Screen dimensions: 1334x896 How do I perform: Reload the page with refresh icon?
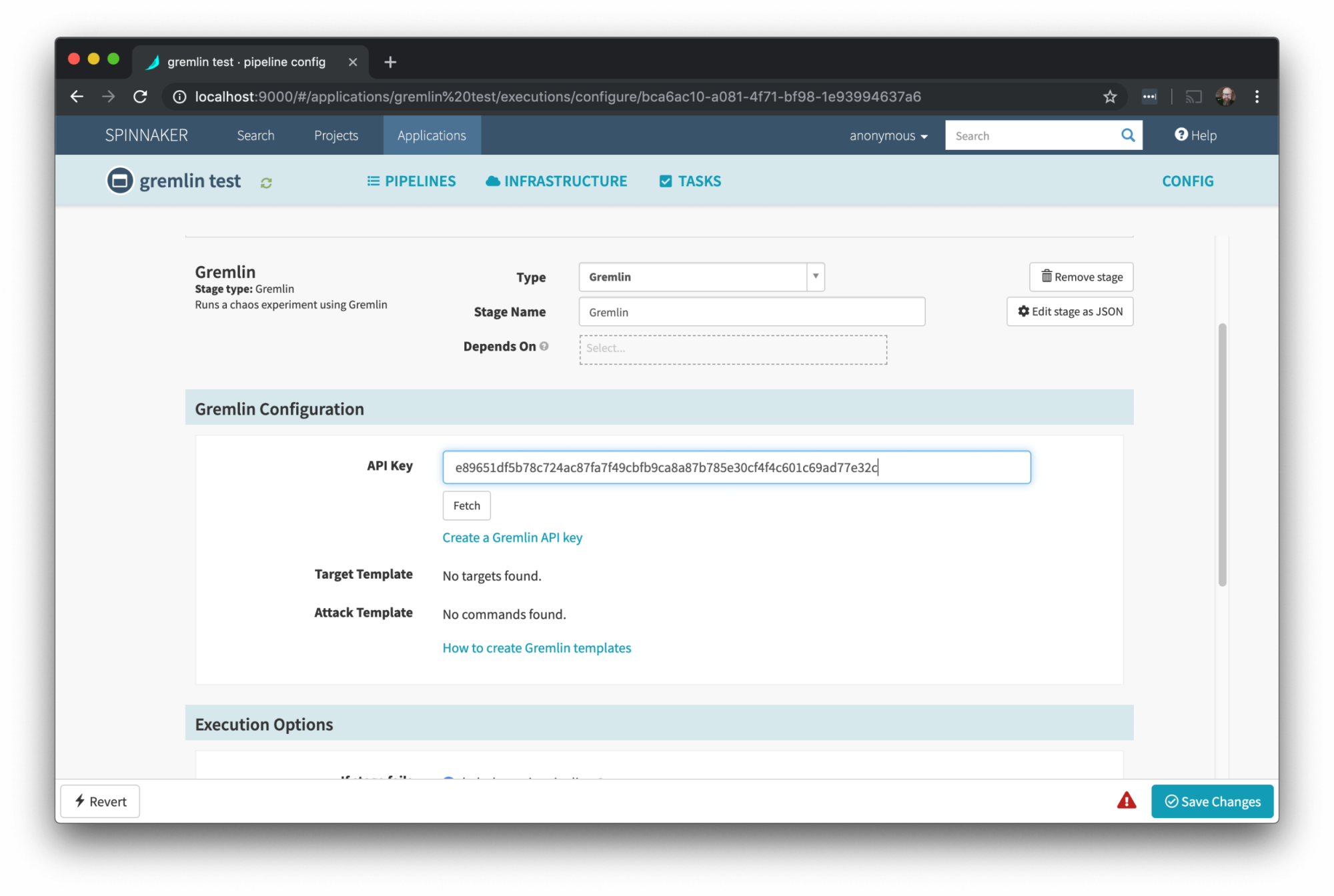coord(140,97)
